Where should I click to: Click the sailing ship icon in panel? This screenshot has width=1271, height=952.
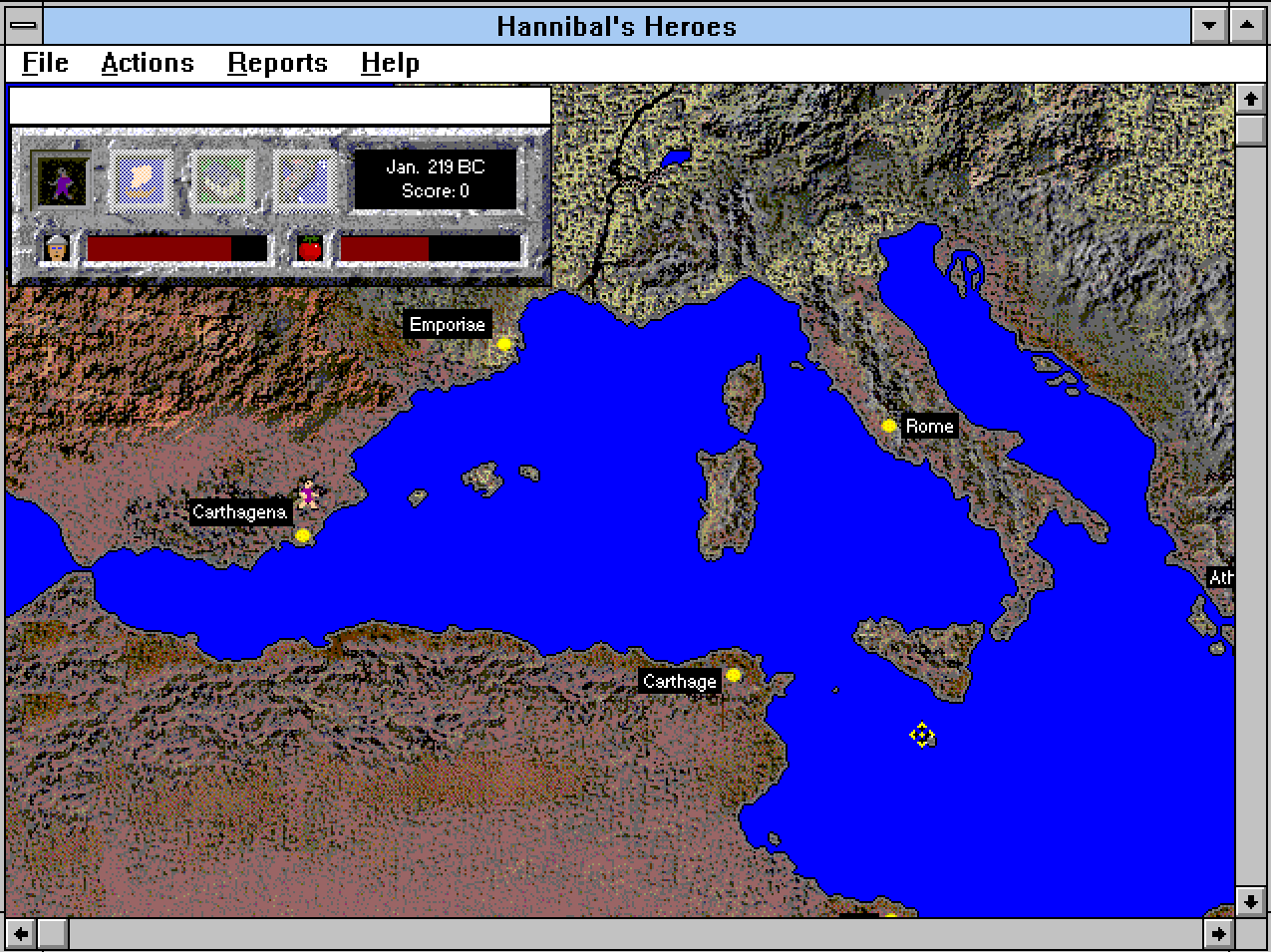point(144,181)
